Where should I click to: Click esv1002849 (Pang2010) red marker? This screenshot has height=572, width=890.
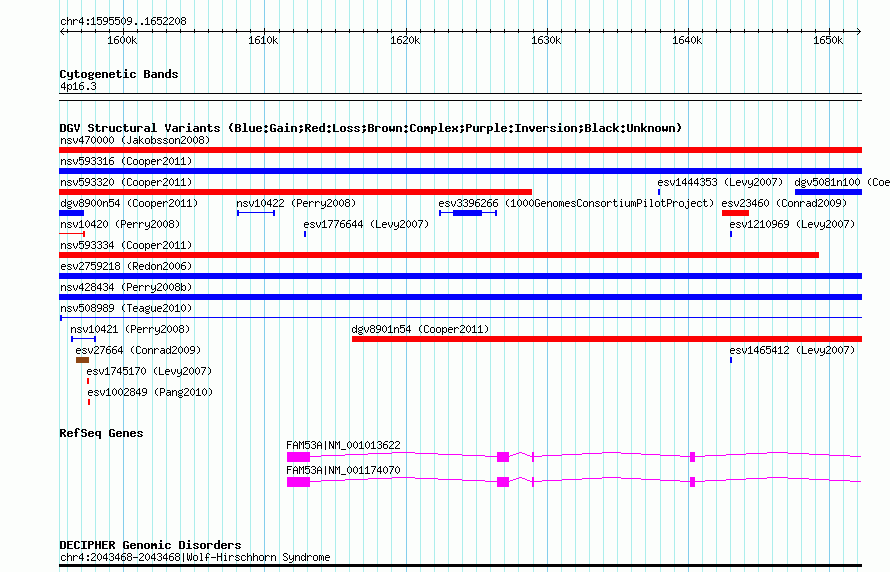(x=89, y=402)
